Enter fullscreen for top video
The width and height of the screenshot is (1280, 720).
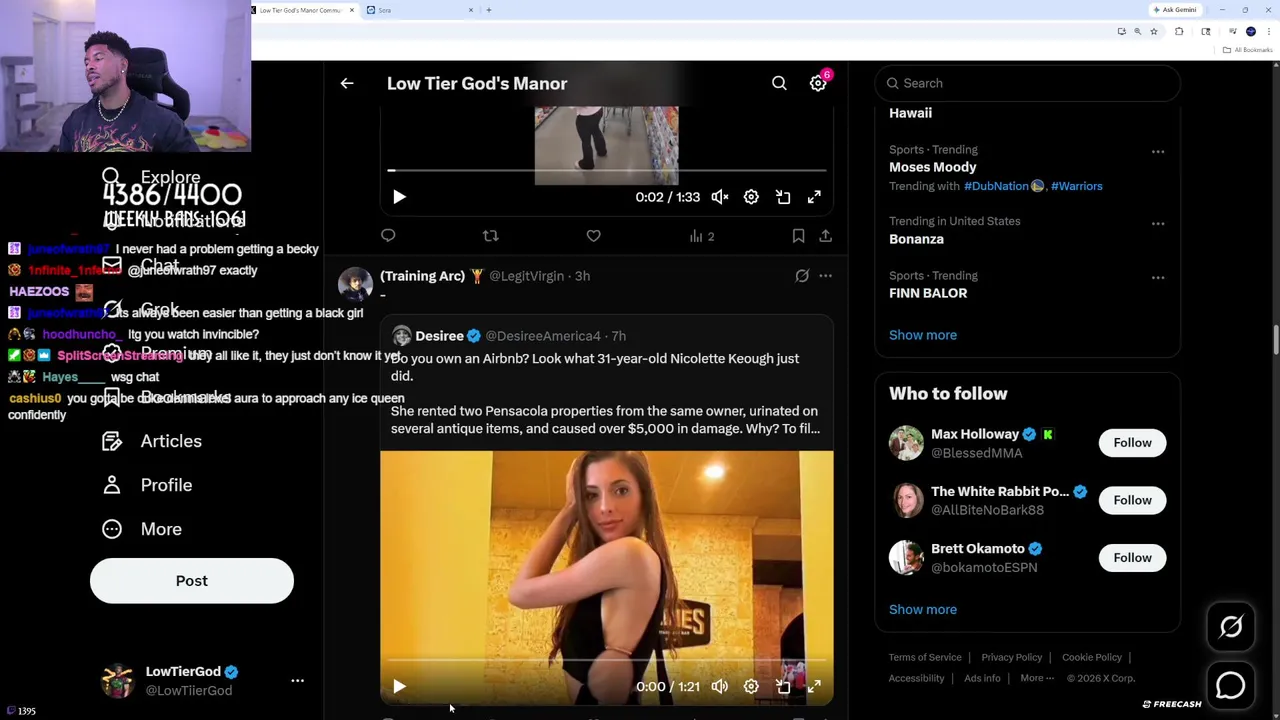click(x=814, y=197)
